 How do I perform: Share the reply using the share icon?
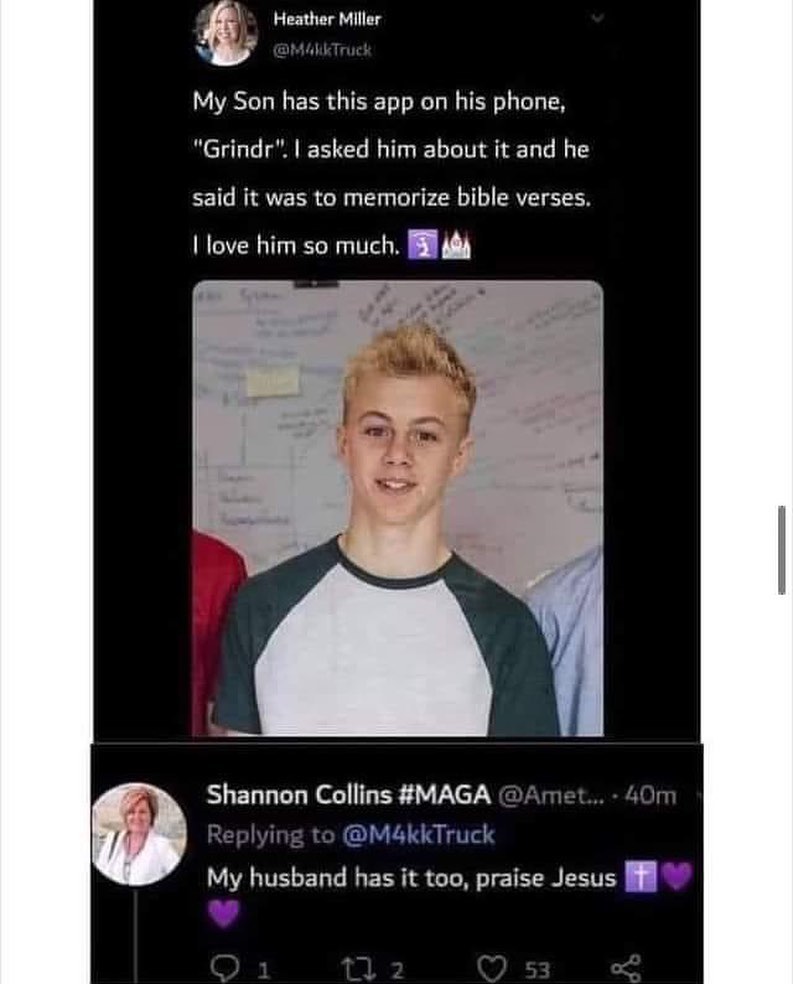(627, 969)
